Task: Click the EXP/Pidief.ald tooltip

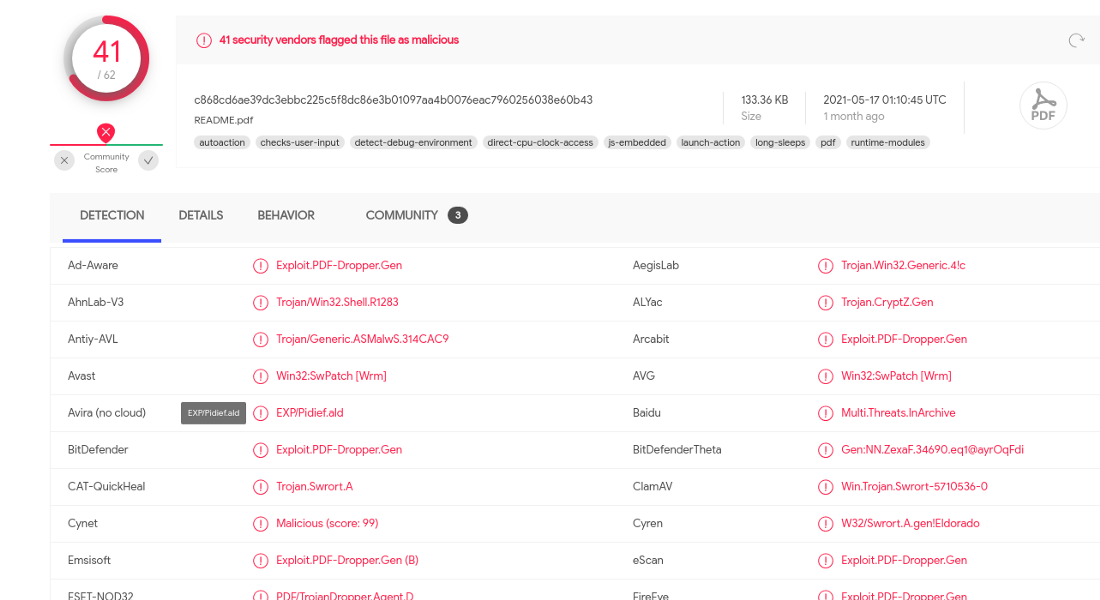Action: coord(213,413)
